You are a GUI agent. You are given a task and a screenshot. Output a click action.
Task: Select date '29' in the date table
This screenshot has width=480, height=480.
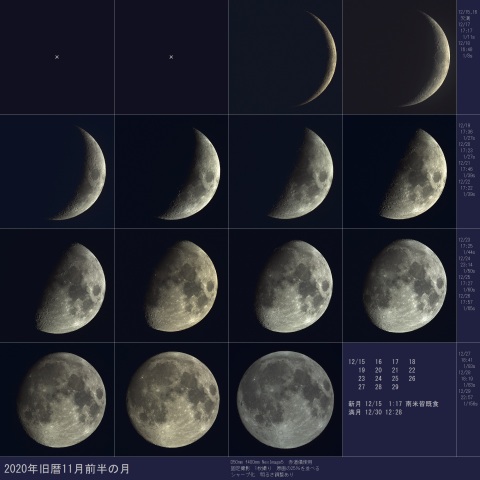[x=395, y=387]
